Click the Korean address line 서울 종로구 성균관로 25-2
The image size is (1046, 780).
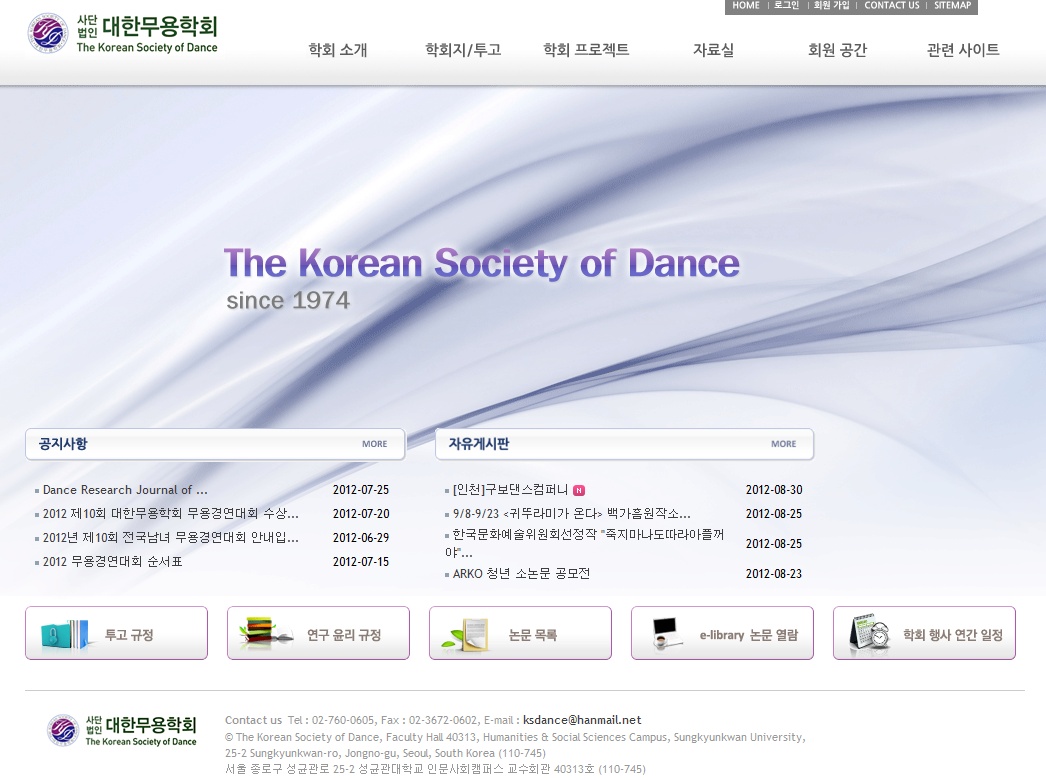pyautogui.click(x=435, y=769)
